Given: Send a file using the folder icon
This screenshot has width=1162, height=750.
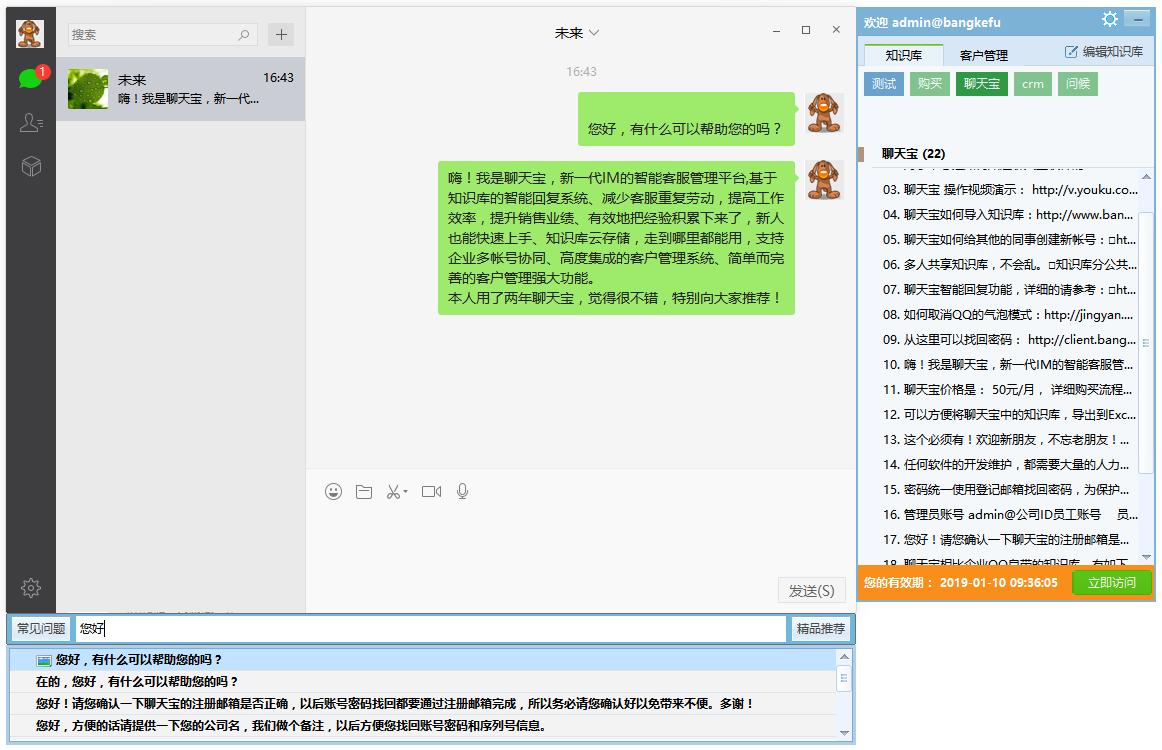Looking at the screenshot, I should pos(364,491).
